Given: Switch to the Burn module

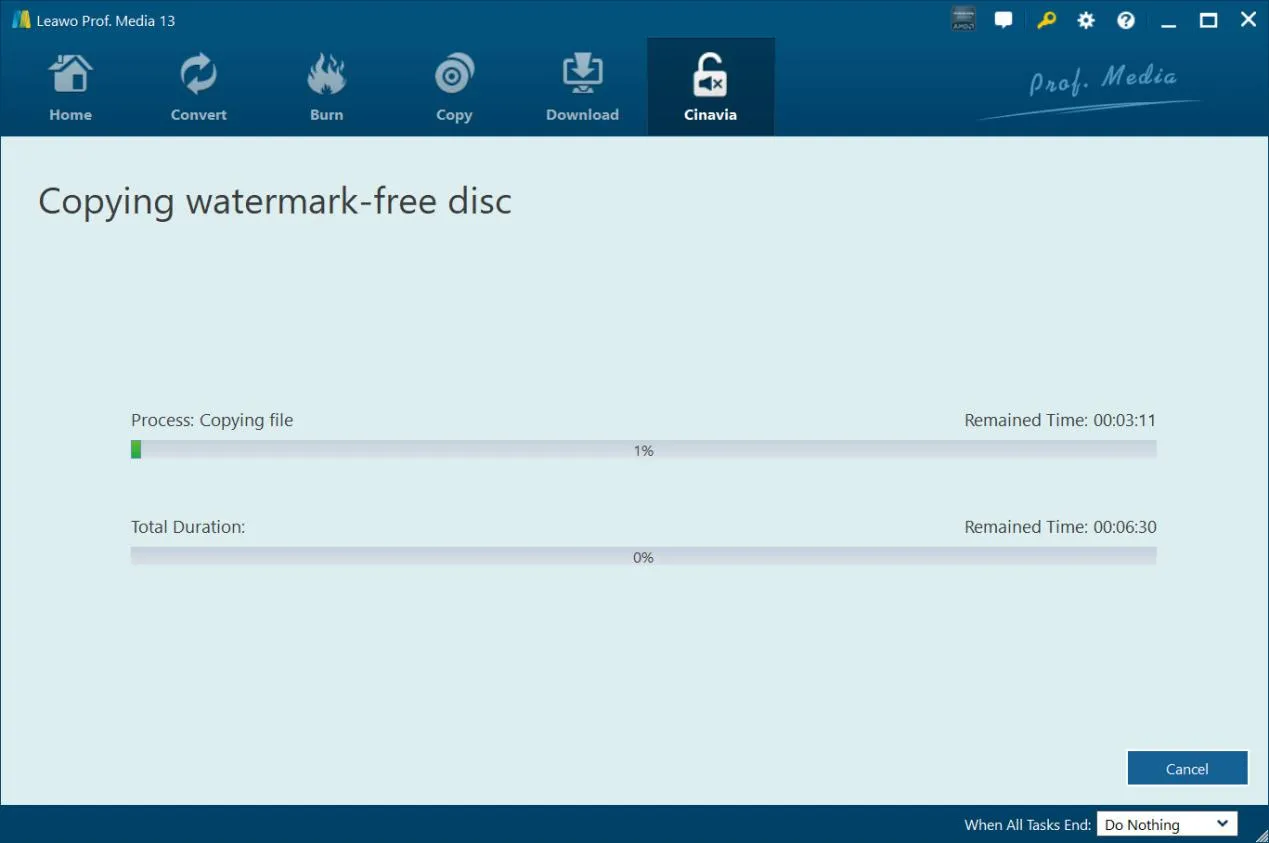Looking at the screenshot, I should pyautogui.click(x=326, y=88).
